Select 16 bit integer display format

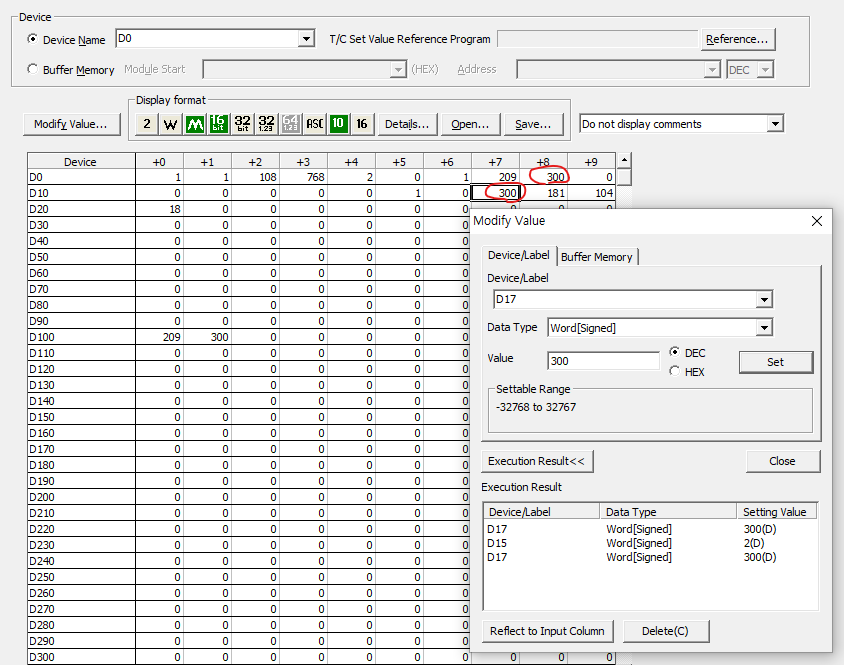coord(218,124)
